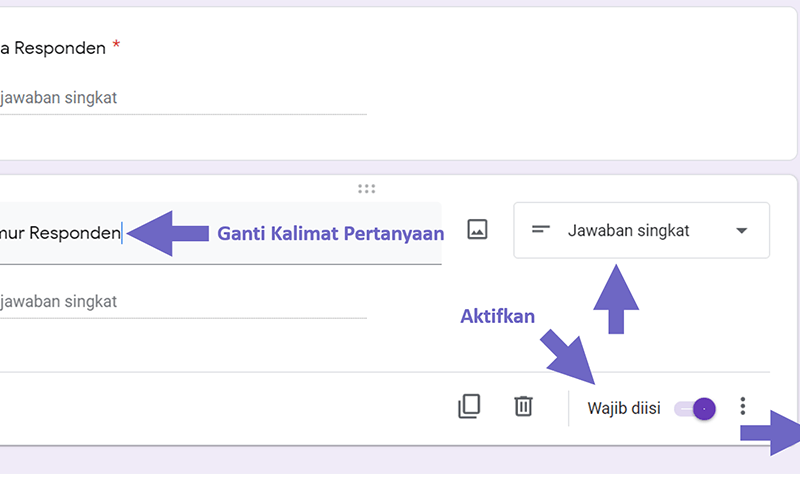Click the upward arrow below the type dropdown
This screenshot has width=800, height=480.
pos(616,299)
